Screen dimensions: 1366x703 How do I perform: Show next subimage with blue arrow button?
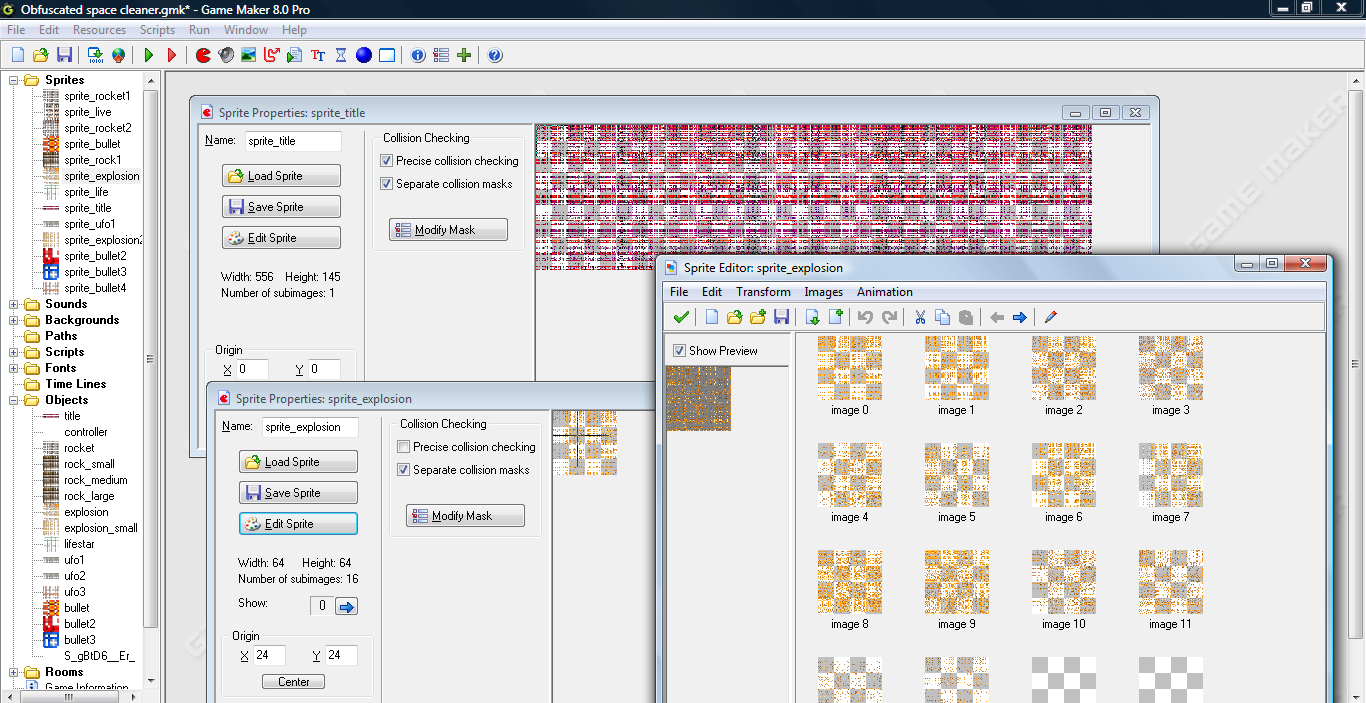point(346,606)
